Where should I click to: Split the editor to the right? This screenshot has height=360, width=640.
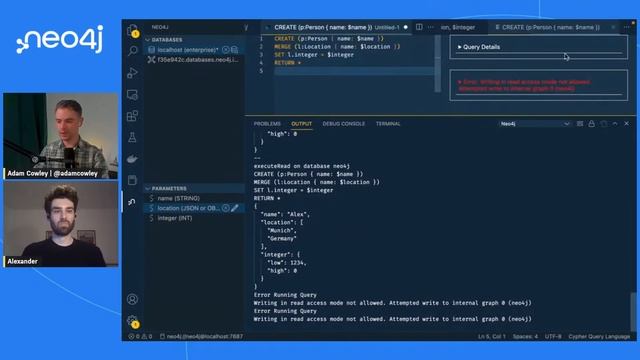coord(419,27)
